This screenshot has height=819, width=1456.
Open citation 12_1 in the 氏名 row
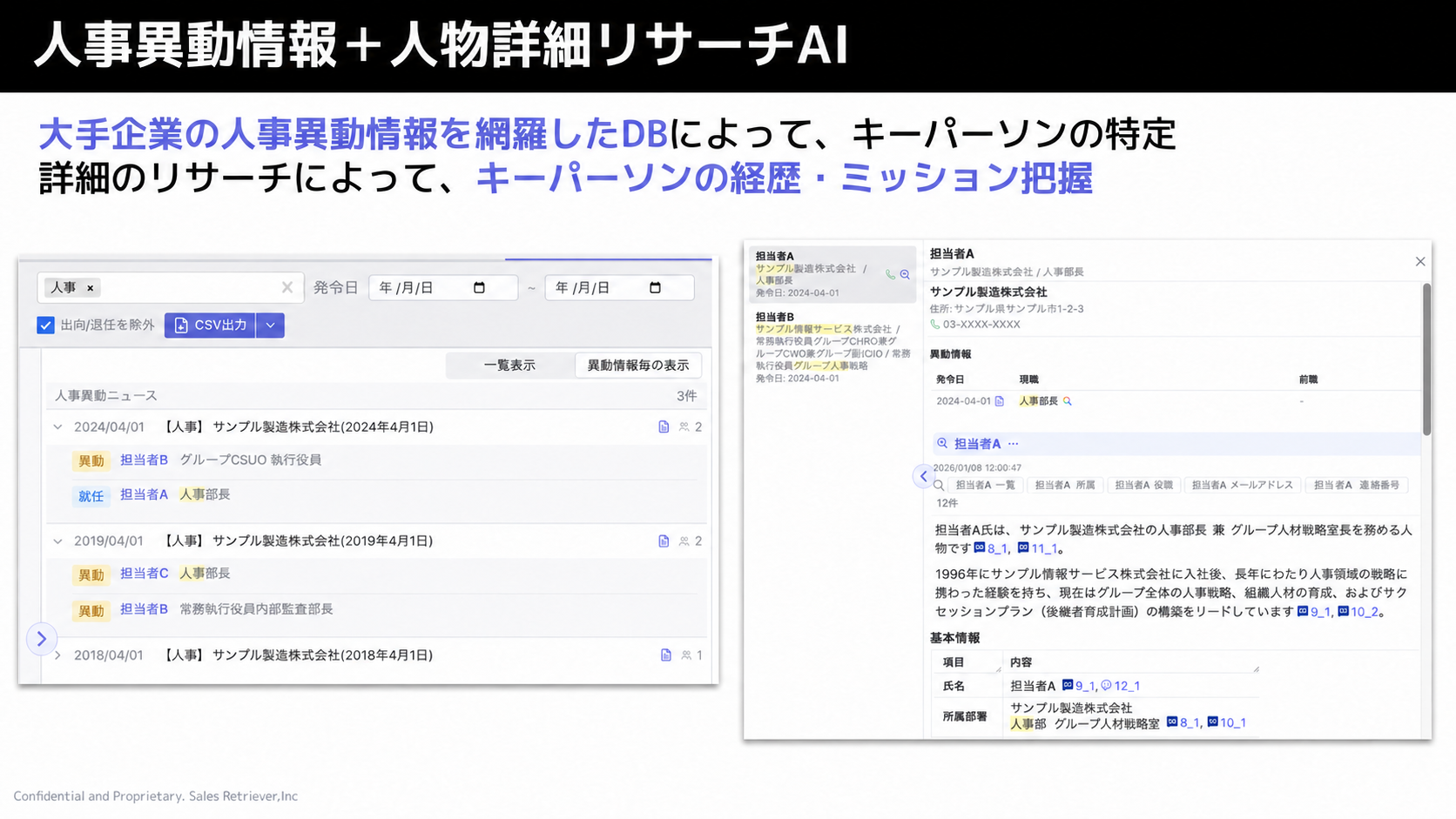click(x=1120, y=686)
